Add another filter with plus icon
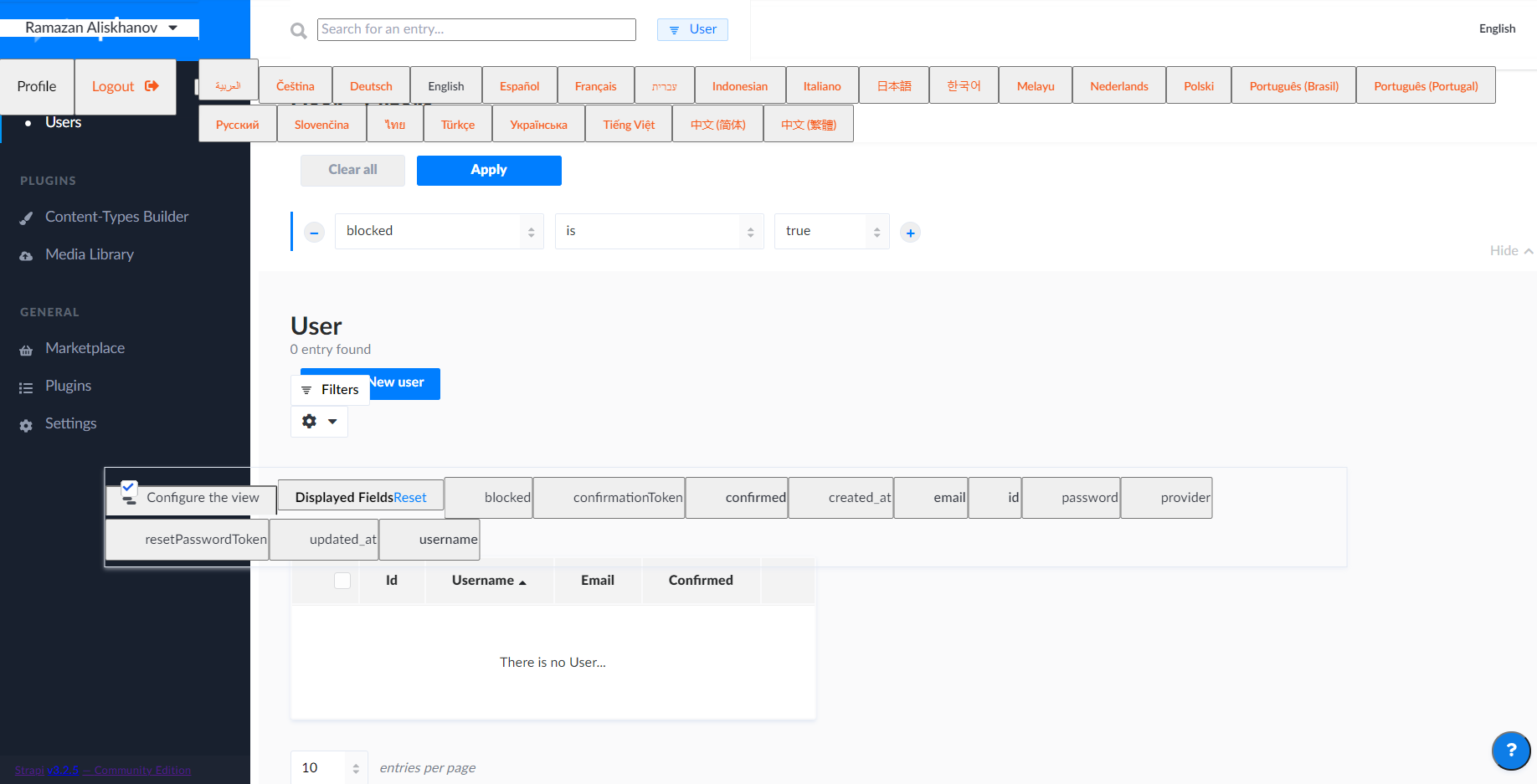The height and width of the screenshot is (784, 1537). pos(911,233)
